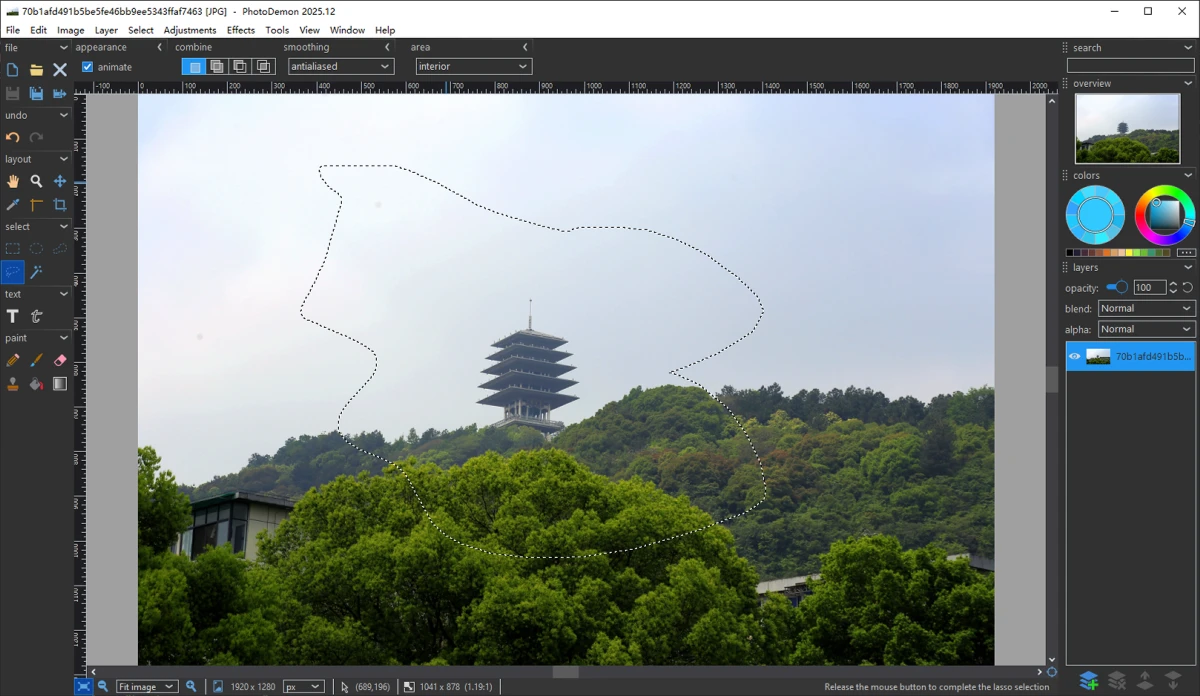The height and width of the screenshot is (696, 1200).
Task: Select the Hand pan tool
Action: click(x=12, y=181)
